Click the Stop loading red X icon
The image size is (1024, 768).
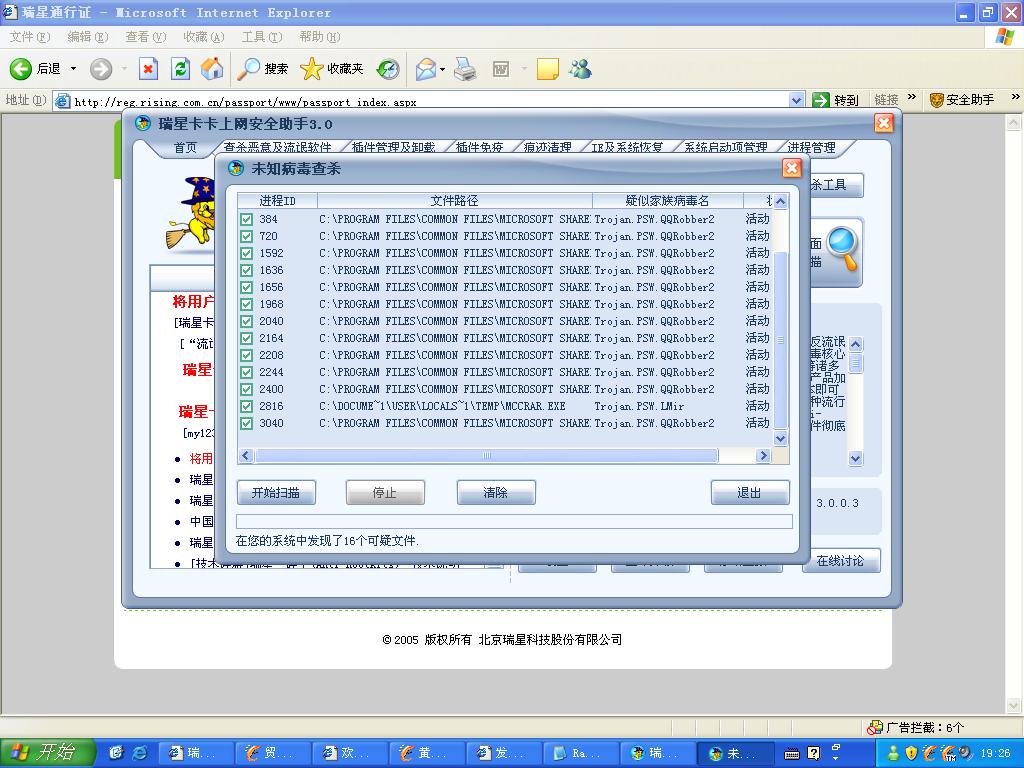pos(149,69)
